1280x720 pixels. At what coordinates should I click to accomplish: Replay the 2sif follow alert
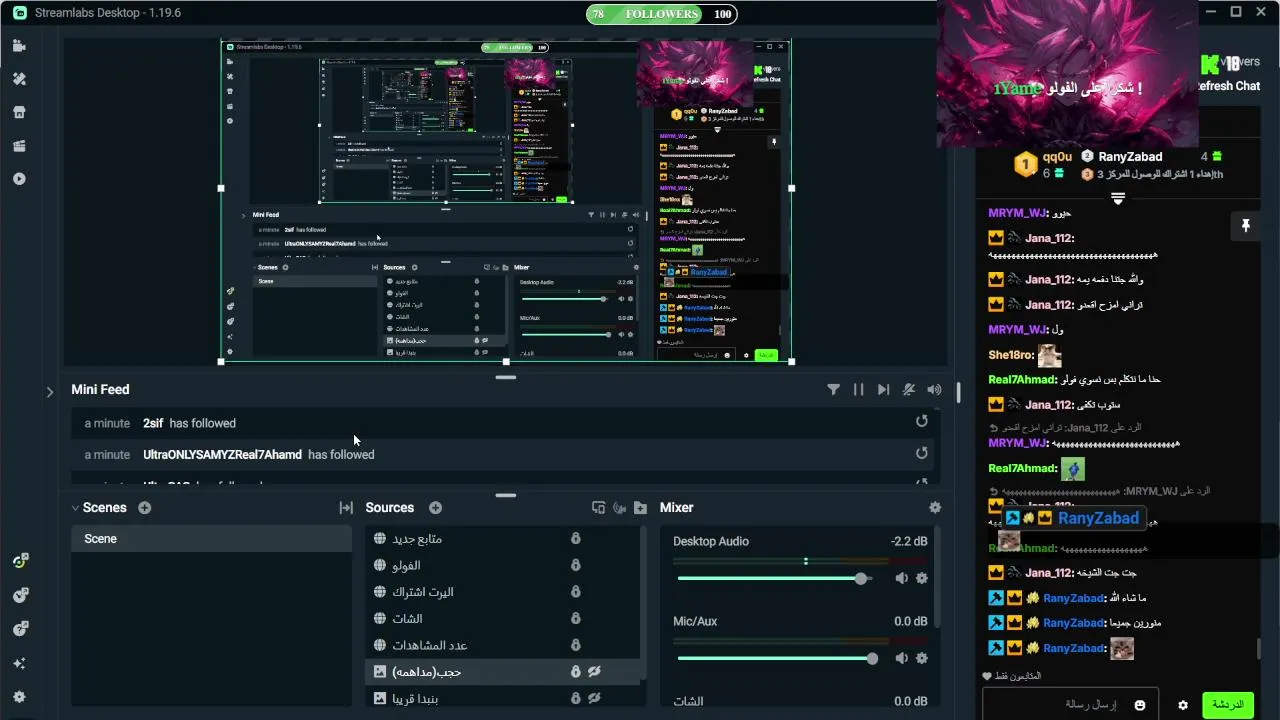pyautogui.click(x=922, y=422)
